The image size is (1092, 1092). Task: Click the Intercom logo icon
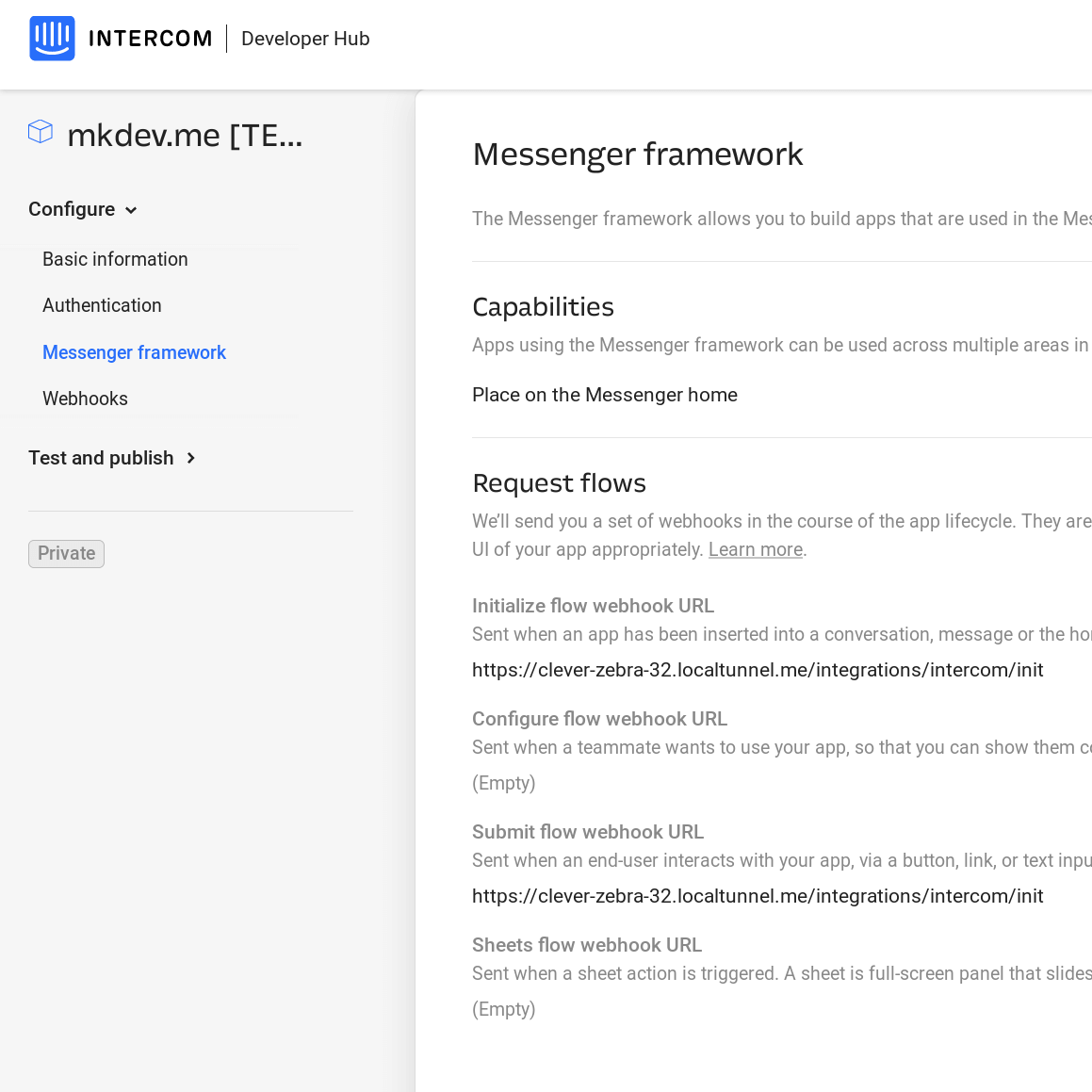click(52, 39)
